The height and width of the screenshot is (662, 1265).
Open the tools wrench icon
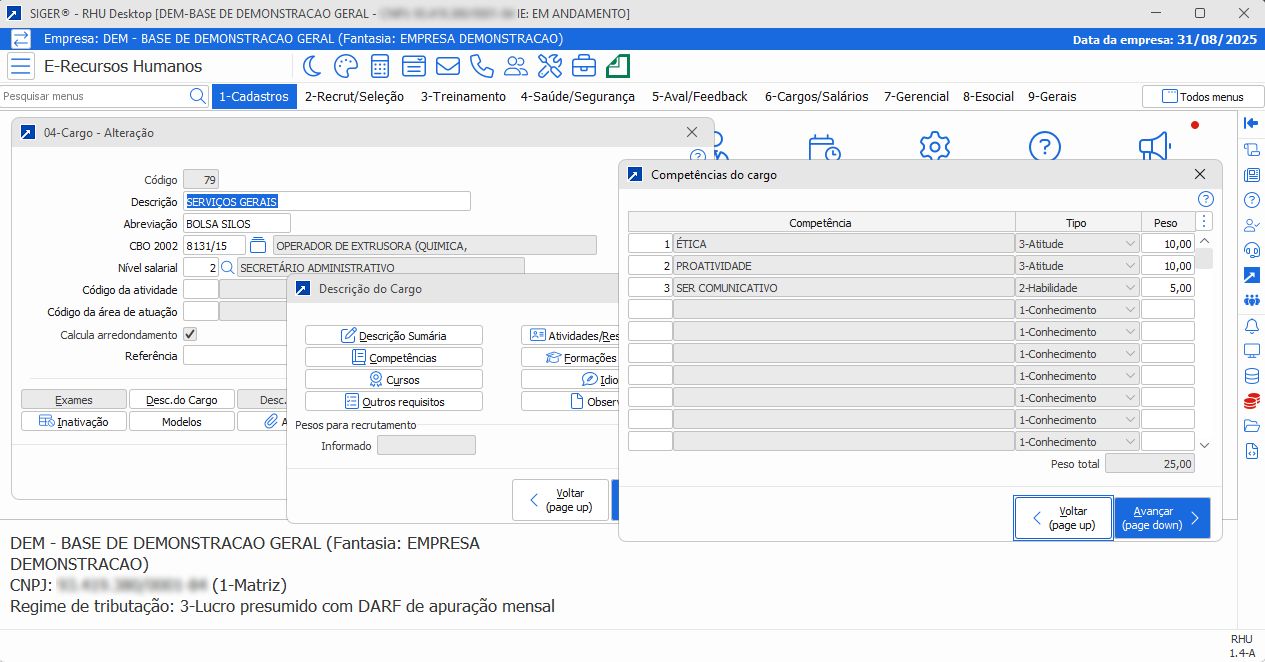(x=550, y=66)
